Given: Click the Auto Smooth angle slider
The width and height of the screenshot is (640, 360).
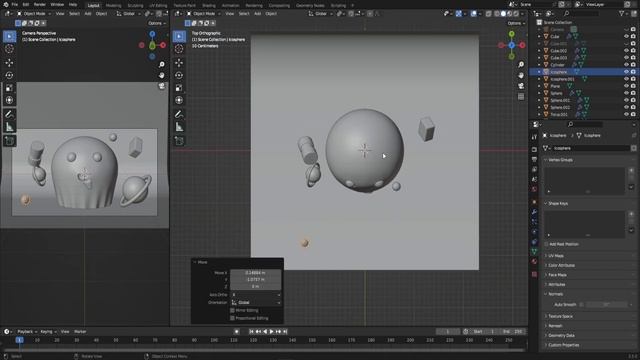Looking at the screenshot, I should coord(607,304).
